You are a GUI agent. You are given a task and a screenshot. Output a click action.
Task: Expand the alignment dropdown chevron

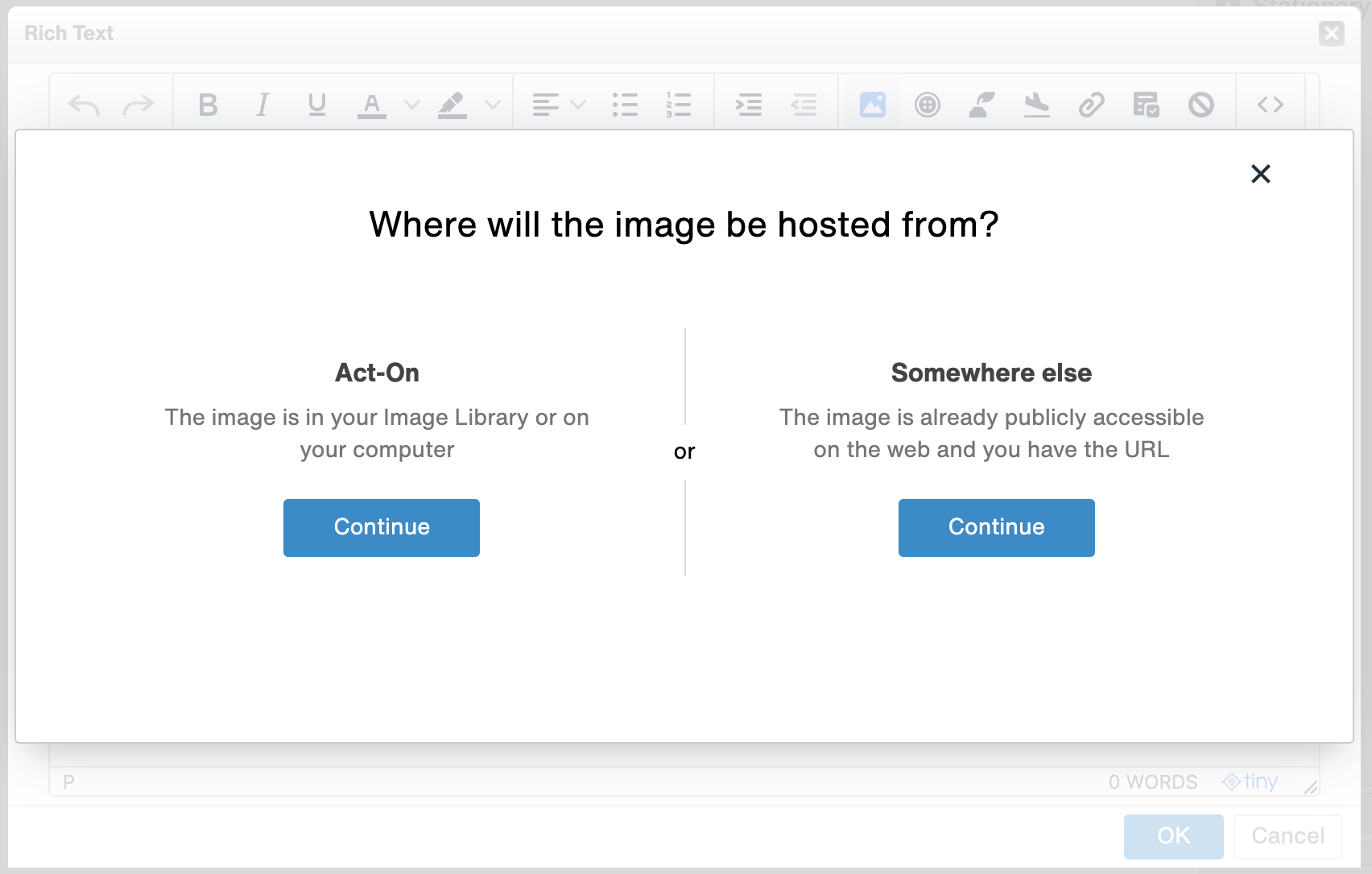(x=578, y=105)
